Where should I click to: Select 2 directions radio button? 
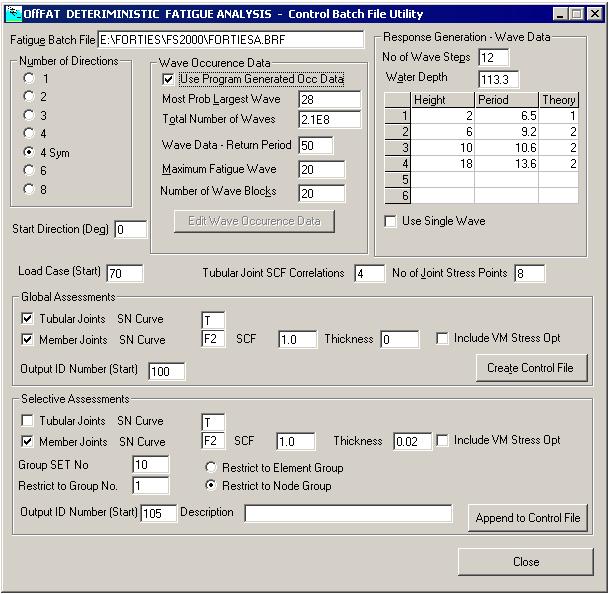tap(29, 96)
